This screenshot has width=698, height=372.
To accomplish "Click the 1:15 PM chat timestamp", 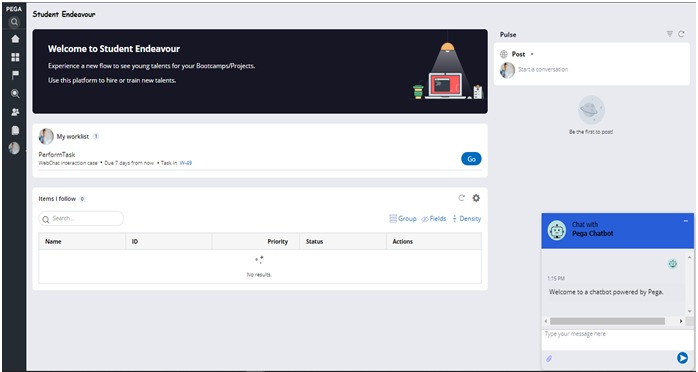I will (x=556, y=279).
